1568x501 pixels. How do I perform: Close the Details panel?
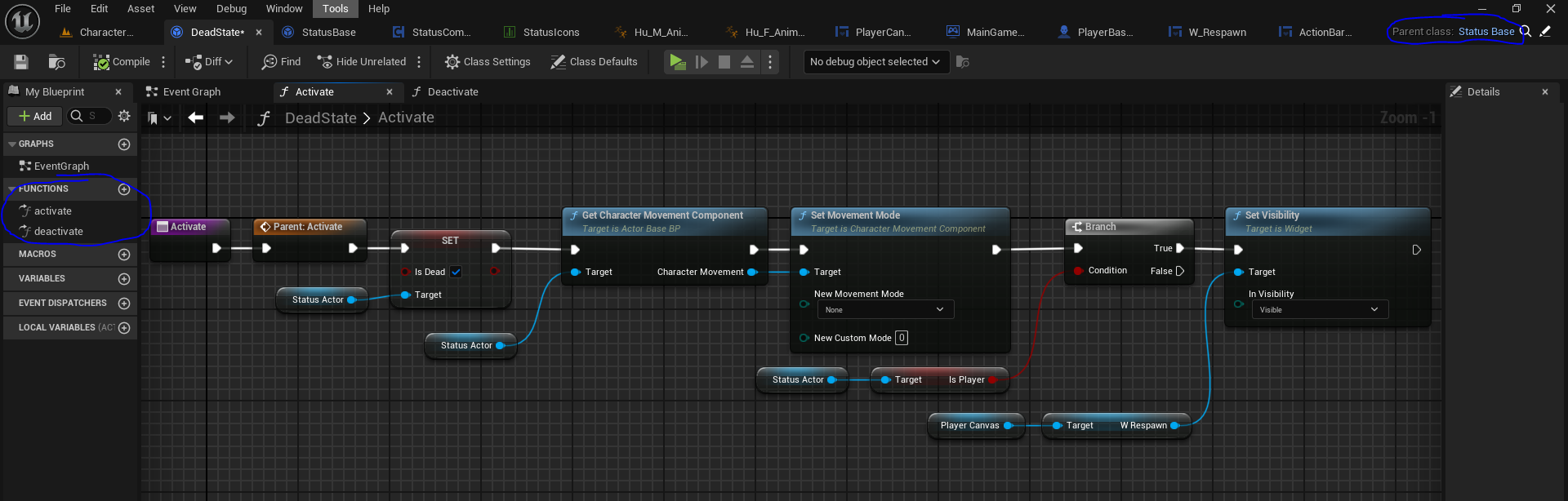[x=1545, y=92]
